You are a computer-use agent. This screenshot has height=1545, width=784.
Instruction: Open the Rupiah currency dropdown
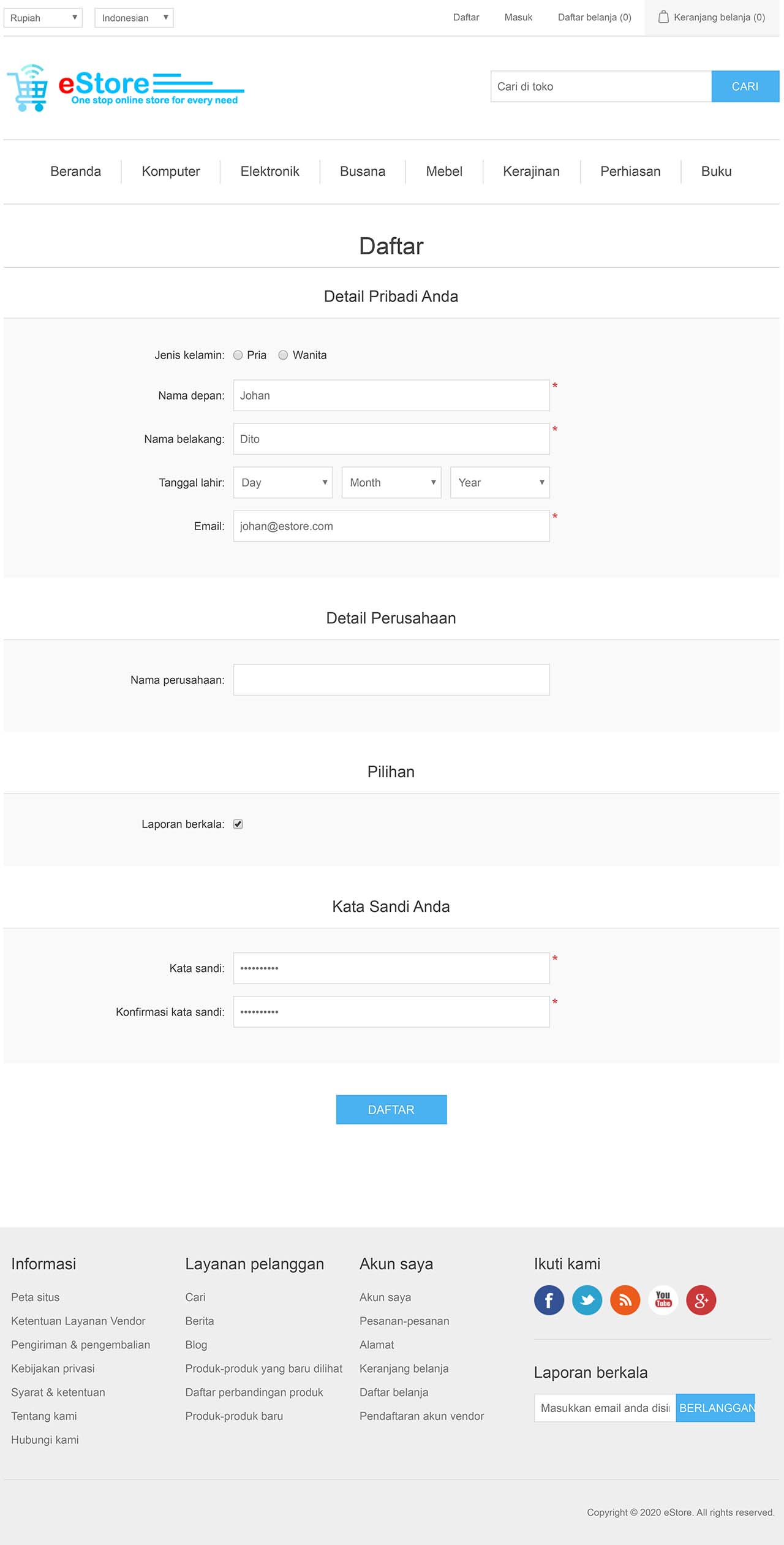(x=43, y=18)
